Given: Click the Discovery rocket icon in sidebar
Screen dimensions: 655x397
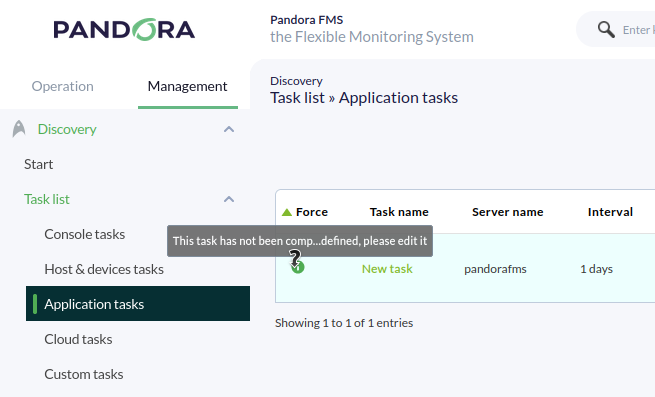Looking at the screenshot, I should click(x=19, y=129).
